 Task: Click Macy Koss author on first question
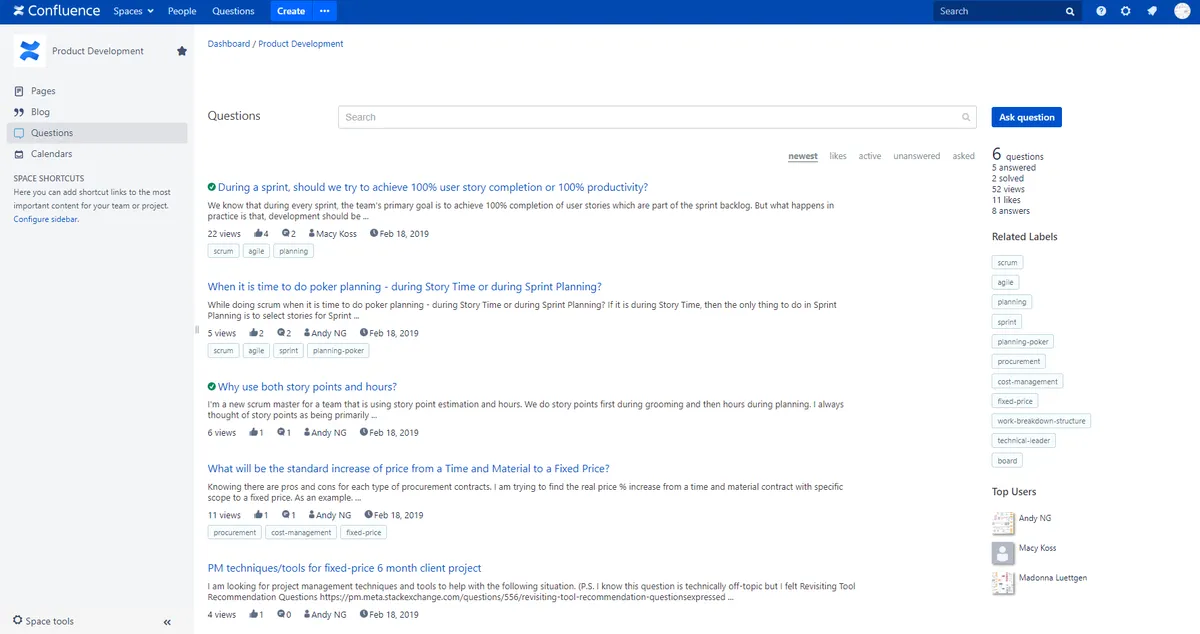tap(336, 233)
